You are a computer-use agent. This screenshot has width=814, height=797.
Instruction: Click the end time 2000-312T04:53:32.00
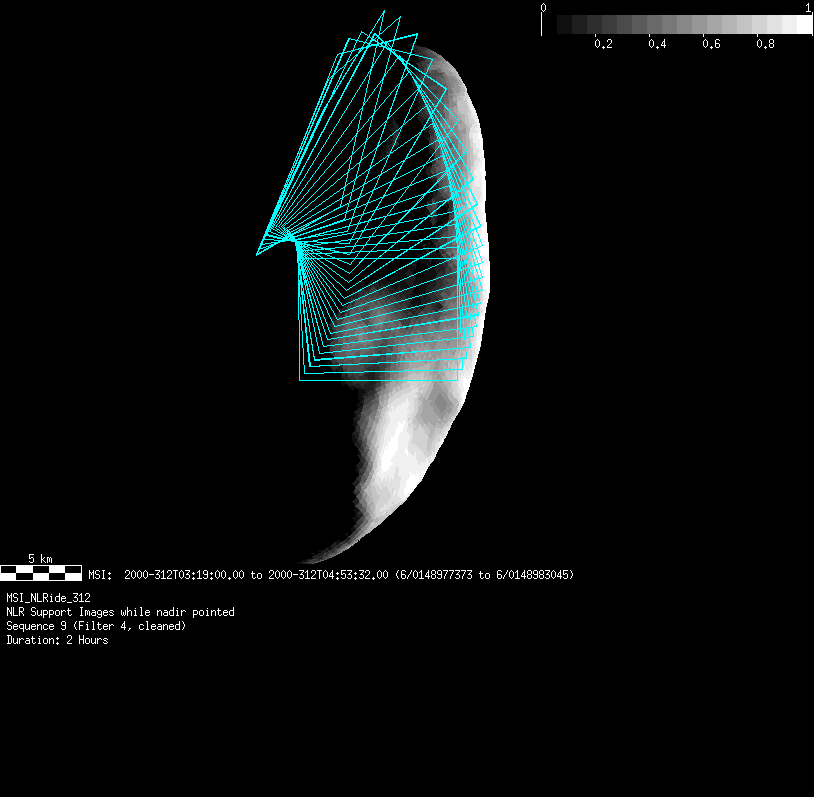click(x=328, y=575)
